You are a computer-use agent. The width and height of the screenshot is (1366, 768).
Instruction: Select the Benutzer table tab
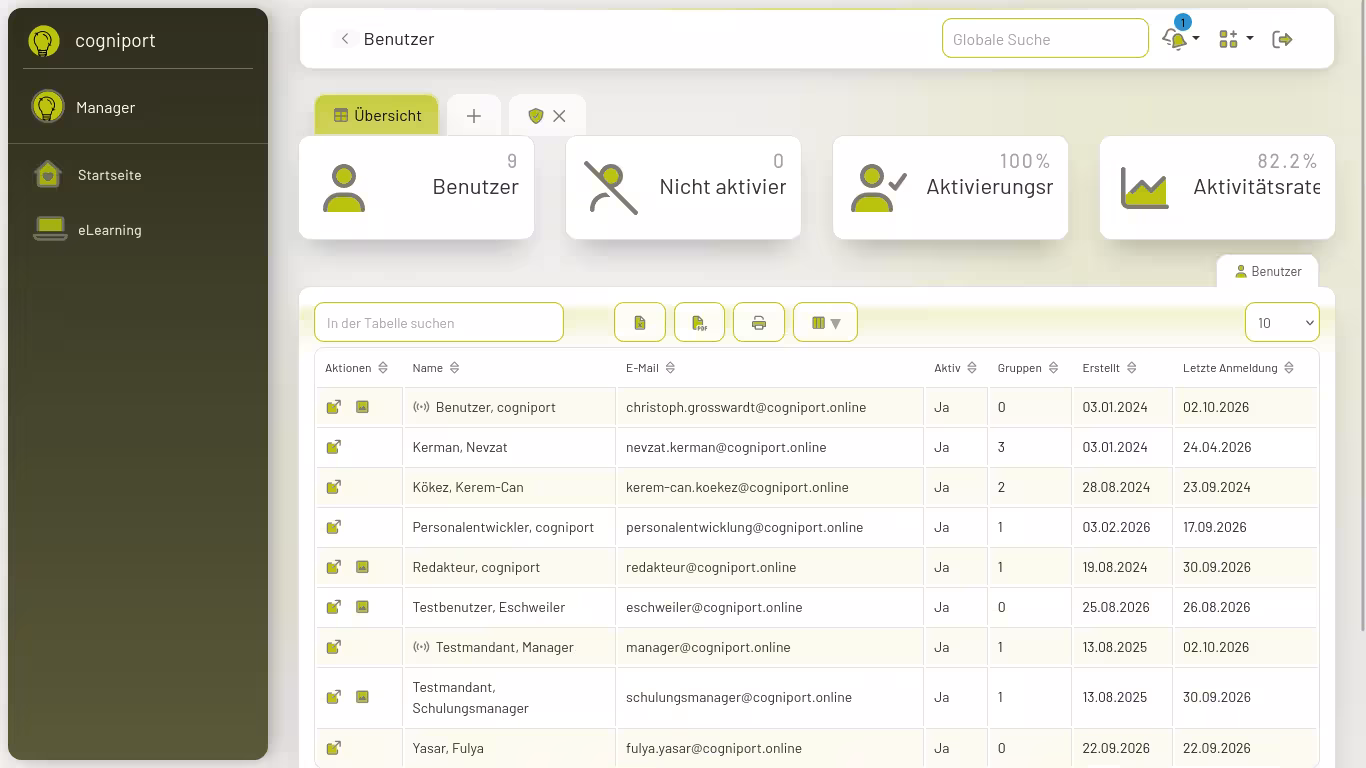(1267, 272)
